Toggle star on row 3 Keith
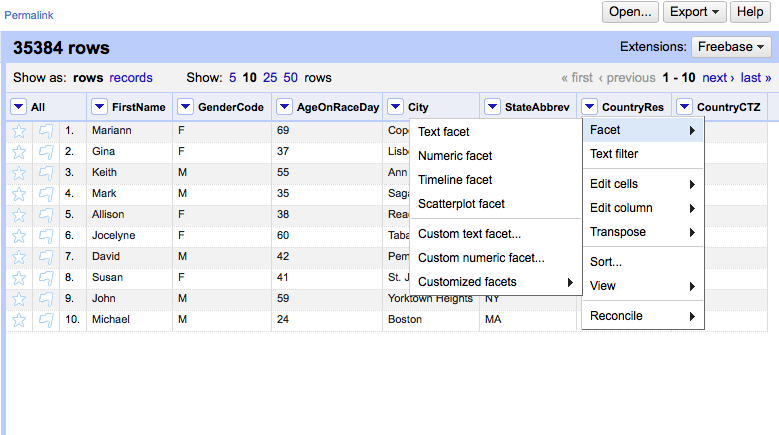 [x=19, y=173]
